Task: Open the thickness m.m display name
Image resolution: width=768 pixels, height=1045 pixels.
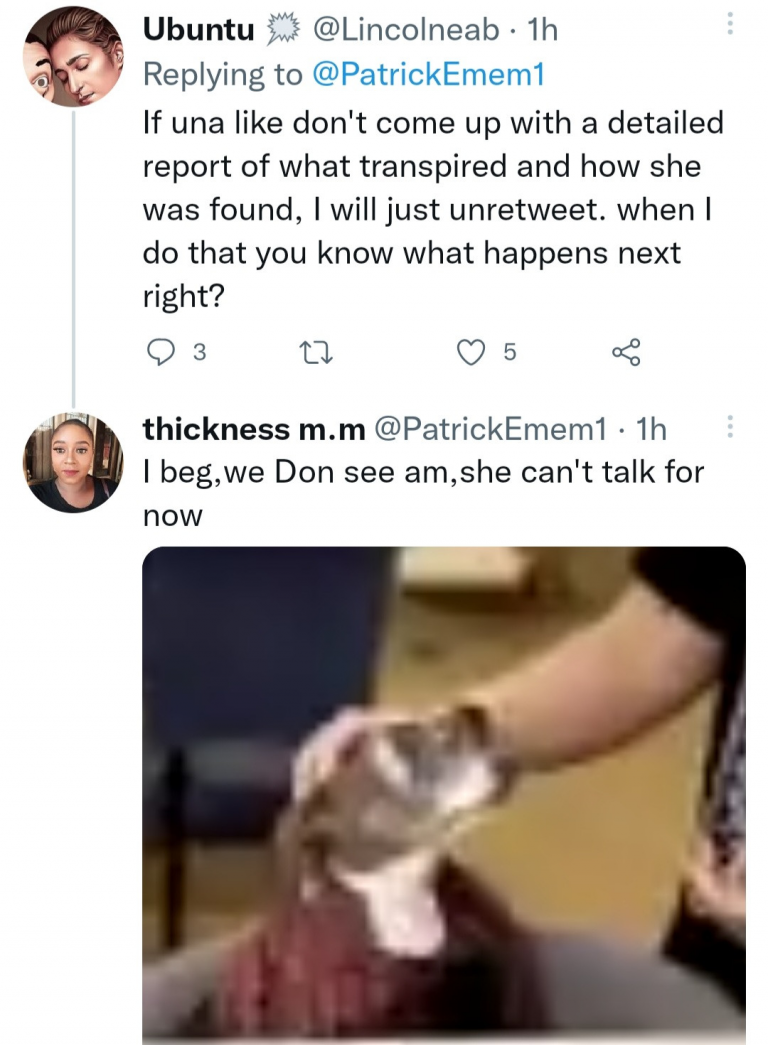Action: (253, 429)
